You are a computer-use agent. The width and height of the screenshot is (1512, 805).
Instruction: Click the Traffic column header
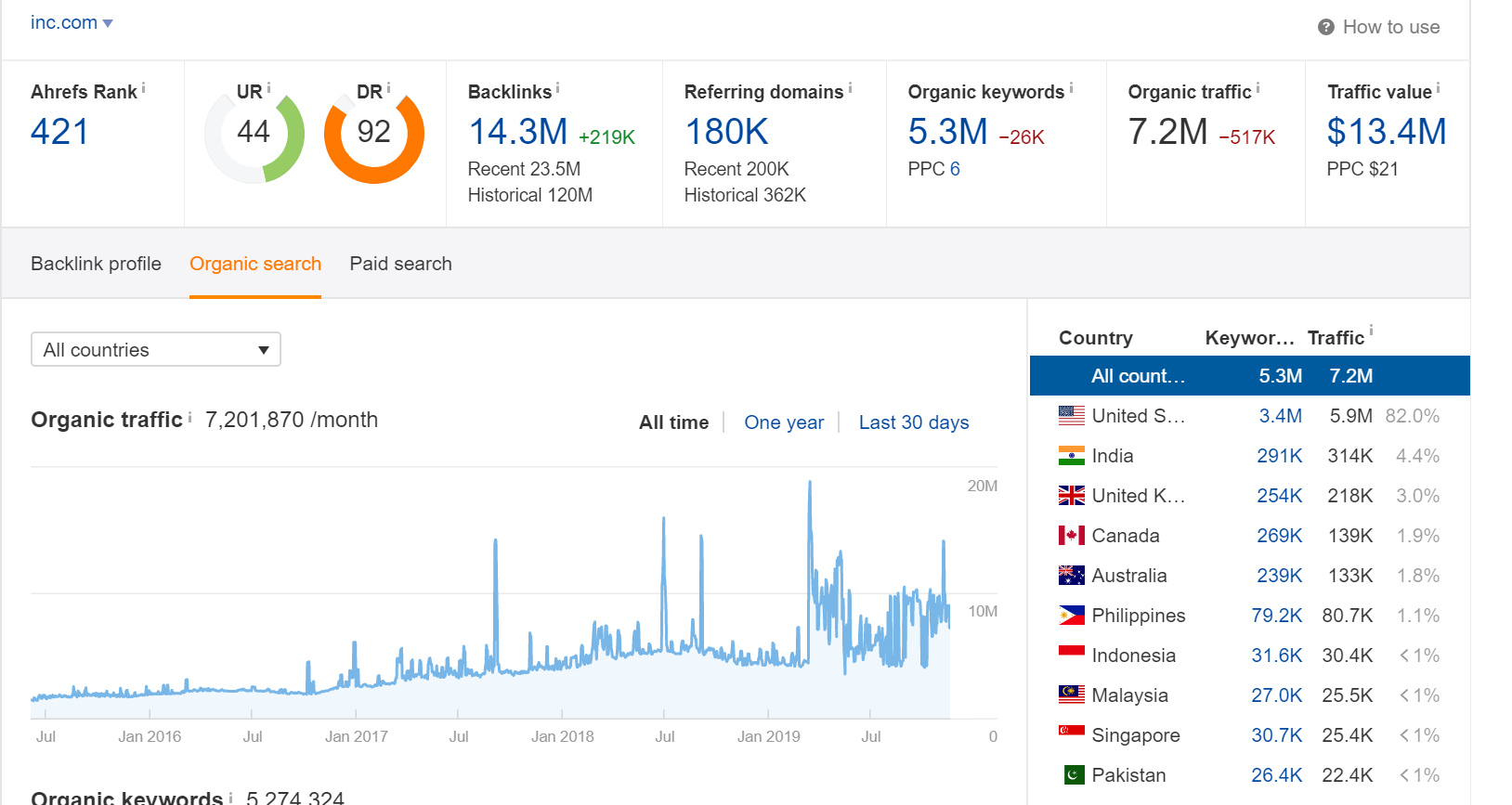point(1336,338)
